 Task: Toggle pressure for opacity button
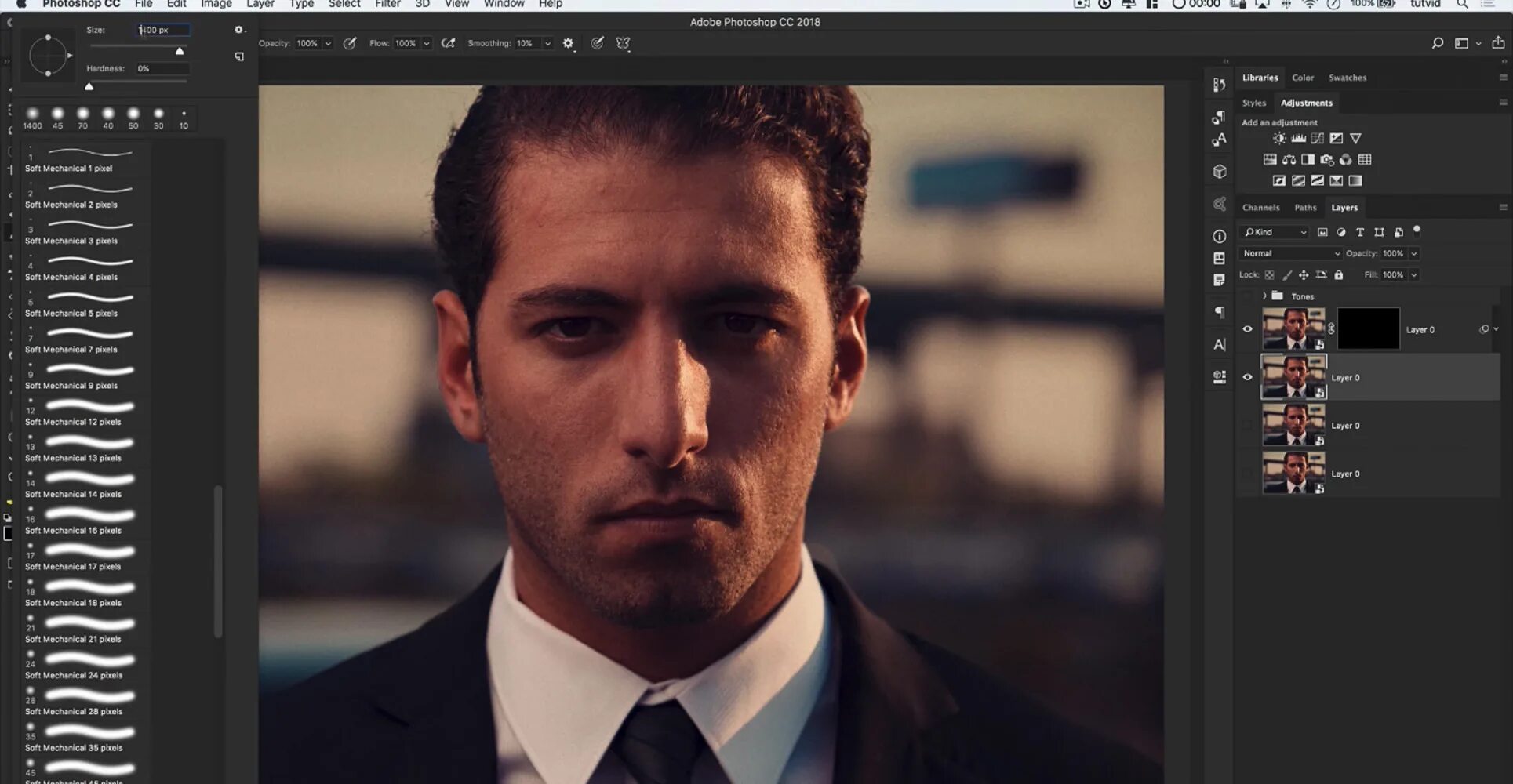click(350, 44)
